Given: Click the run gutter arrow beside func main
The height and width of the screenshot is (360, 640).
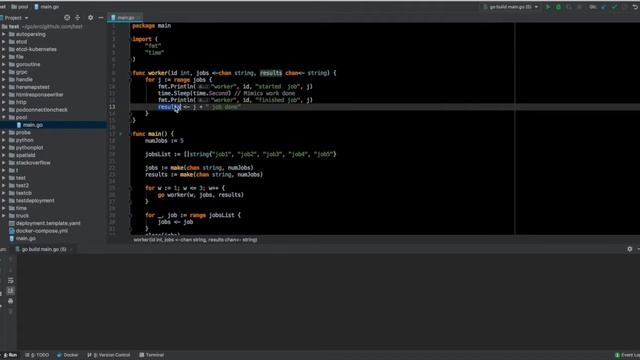Looking at the screenshot, I should (x=121, y=134).
